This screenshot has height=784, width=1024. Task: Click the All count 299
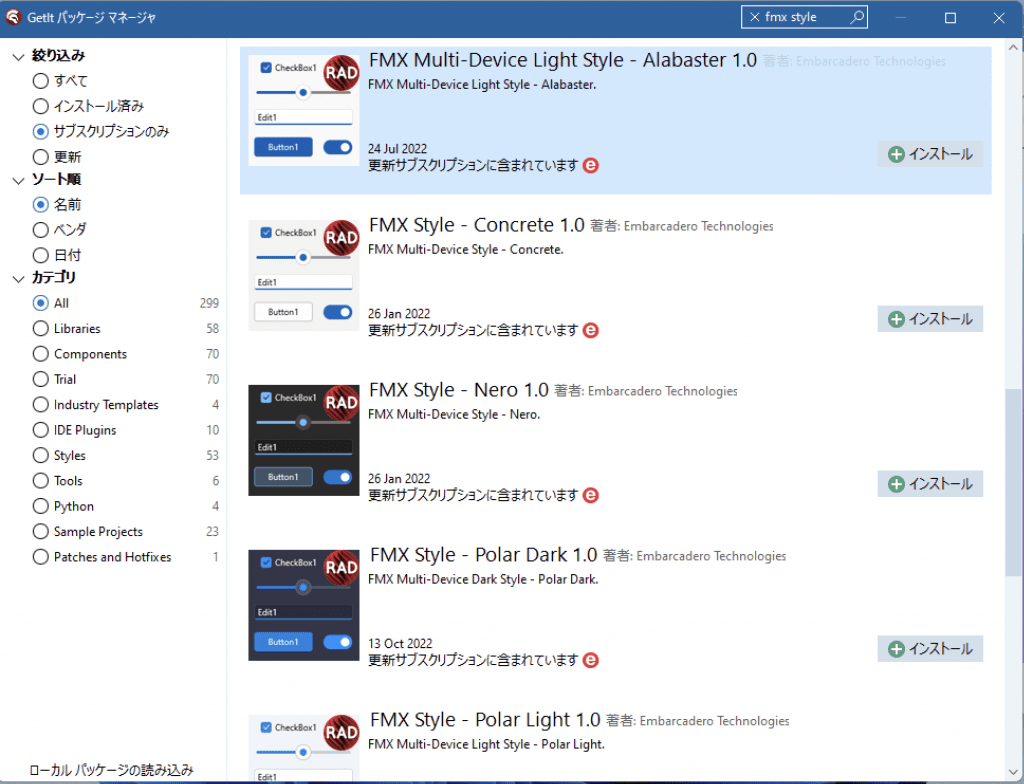tap(209, 303)
